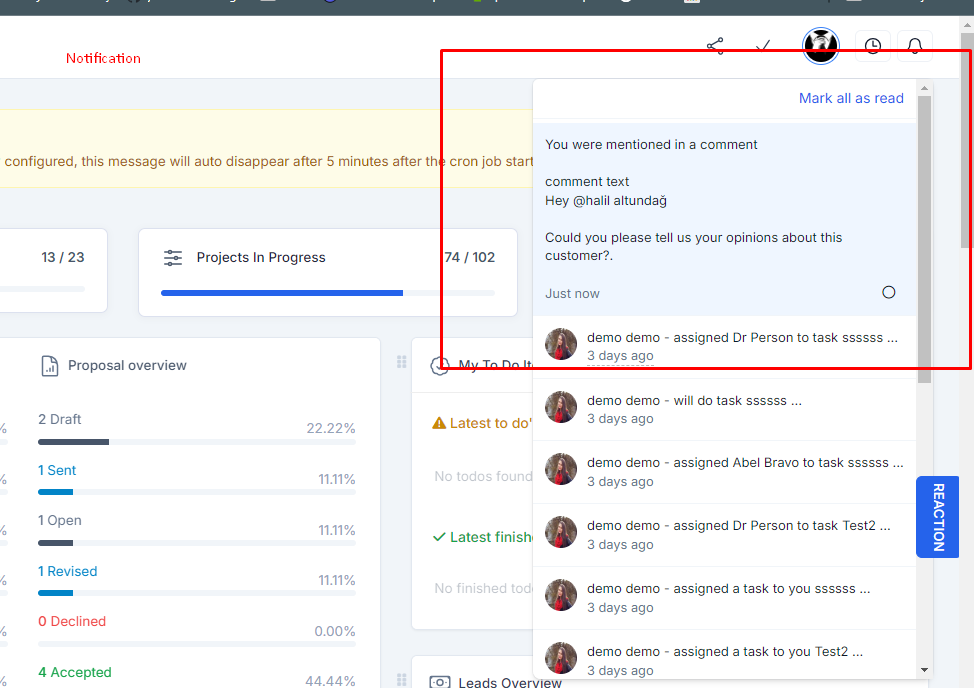974x688 pixels.
Task: Open the profile avatar dropdown menu
Action: tap(820, 46)
